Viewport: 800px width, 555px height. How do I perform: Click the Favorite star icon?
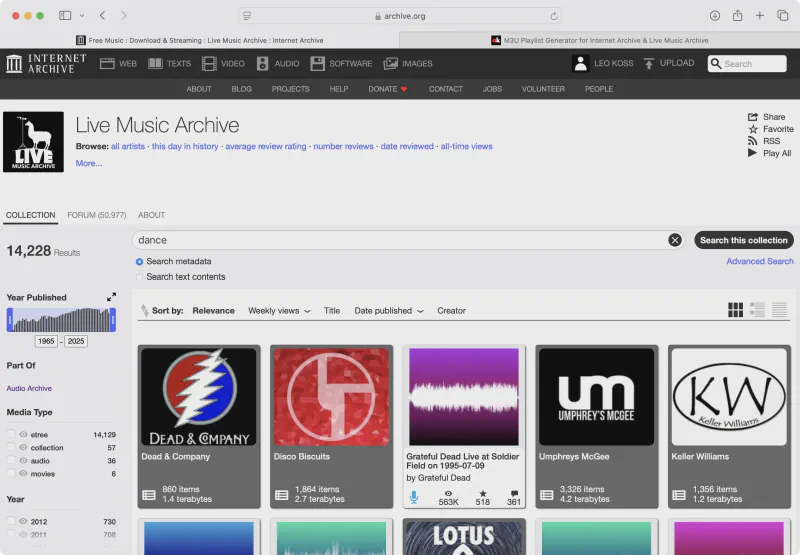[x=753, y=129]
